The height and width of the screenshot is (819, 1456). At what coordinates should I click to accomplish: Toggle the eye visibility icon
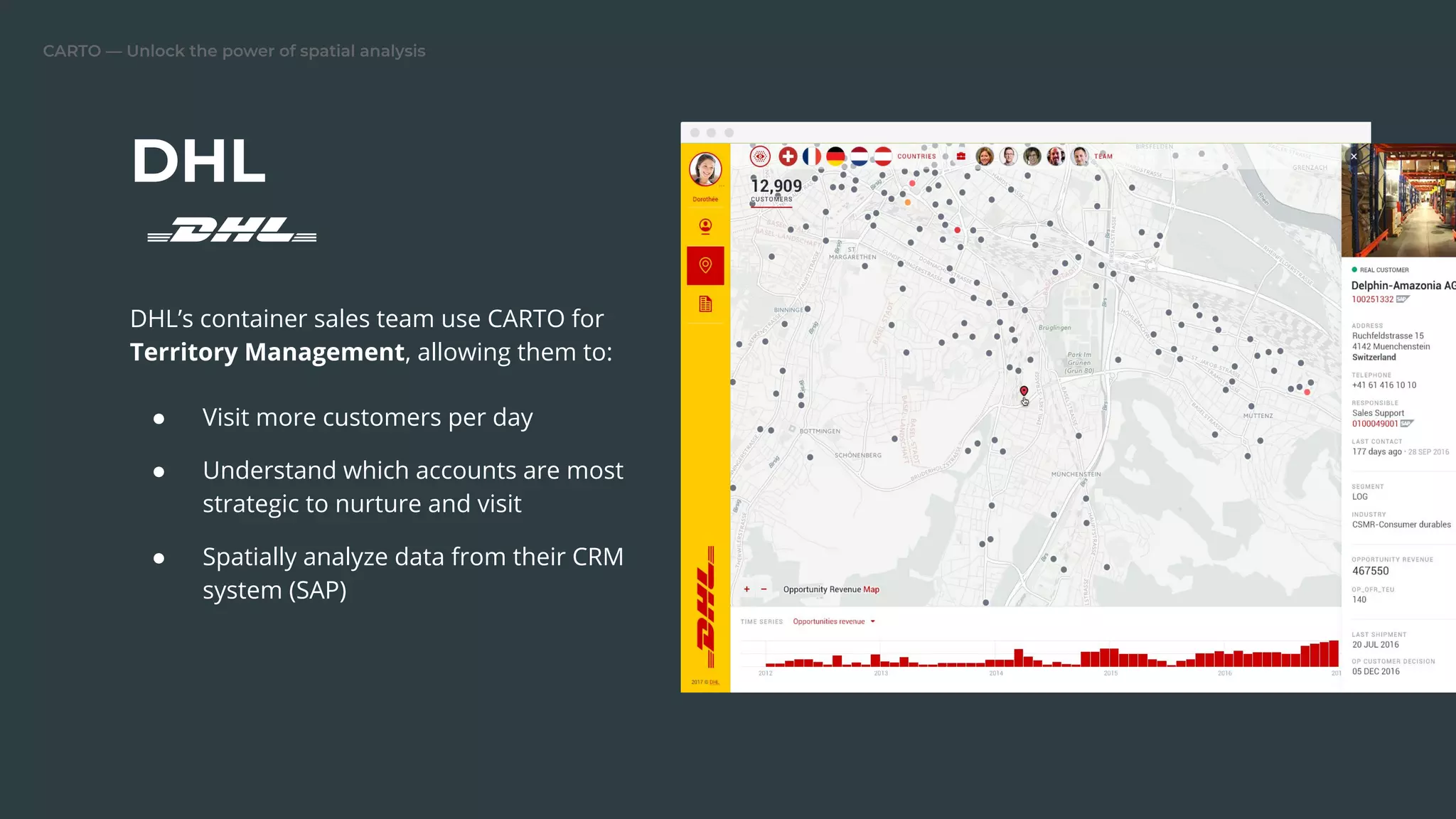point(760,156)
